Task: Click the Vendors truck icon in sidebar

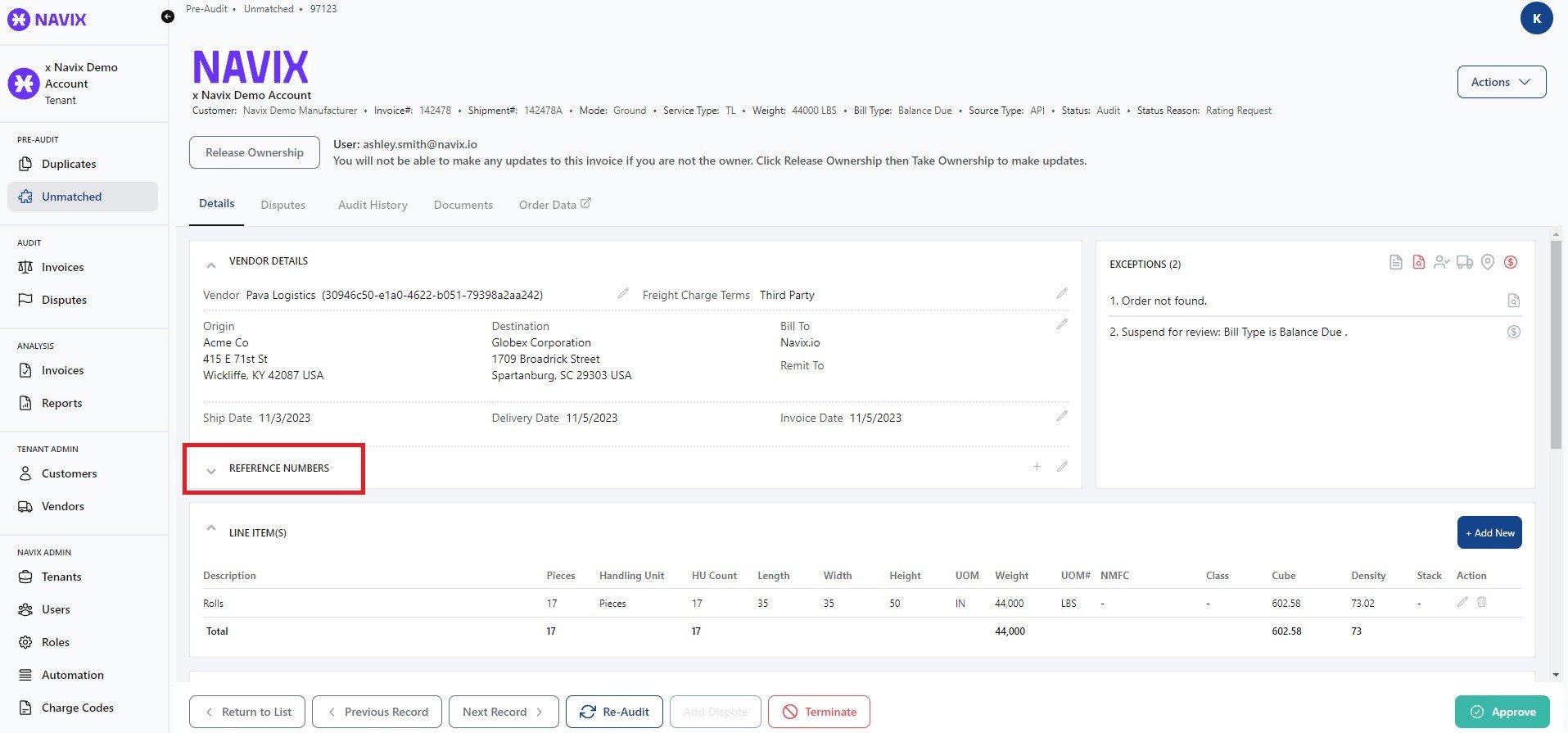Action: point(25,506)
